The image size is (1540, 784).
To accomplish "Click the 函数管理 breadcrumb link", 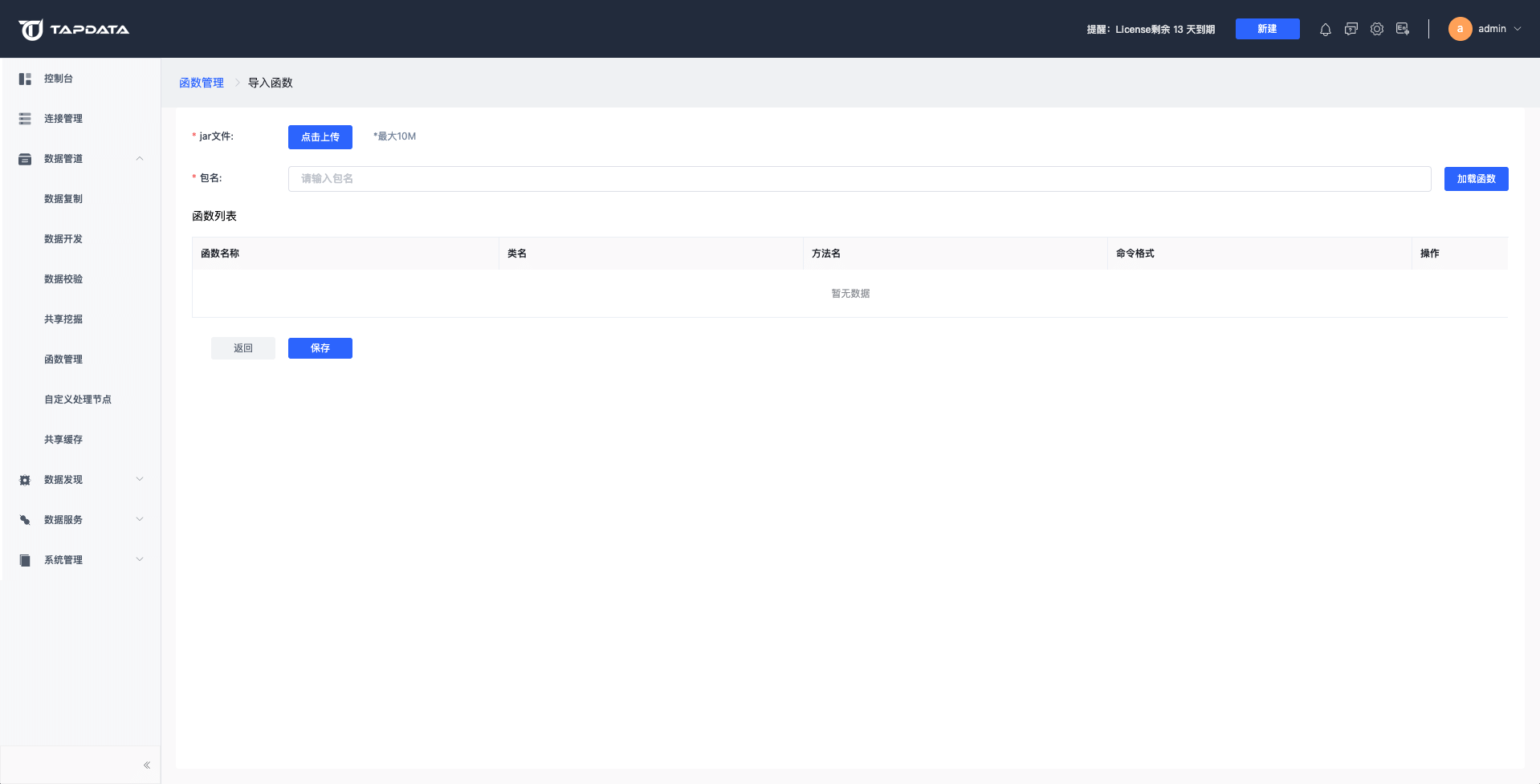I will point(202,83).
